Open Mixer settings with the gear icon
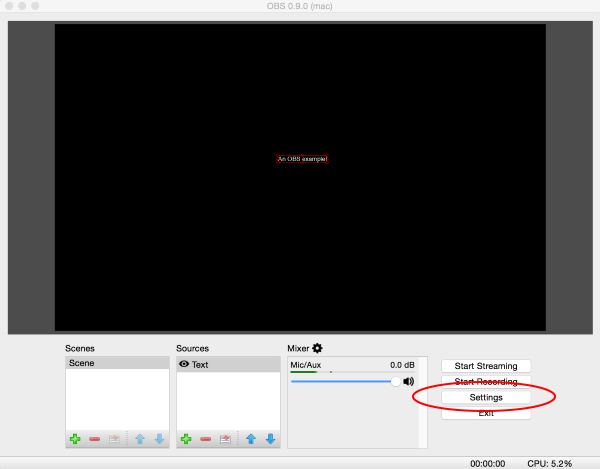 (x=318, y=348)
